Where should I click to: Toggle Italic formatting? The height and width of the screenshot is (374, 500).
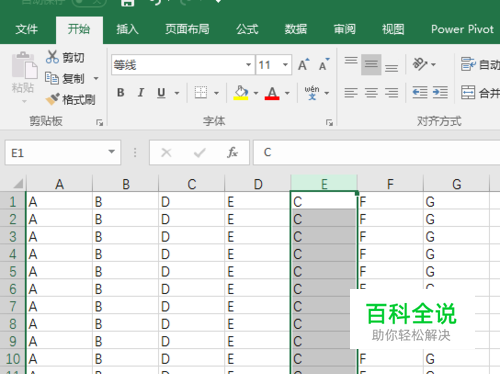point(141,92)
